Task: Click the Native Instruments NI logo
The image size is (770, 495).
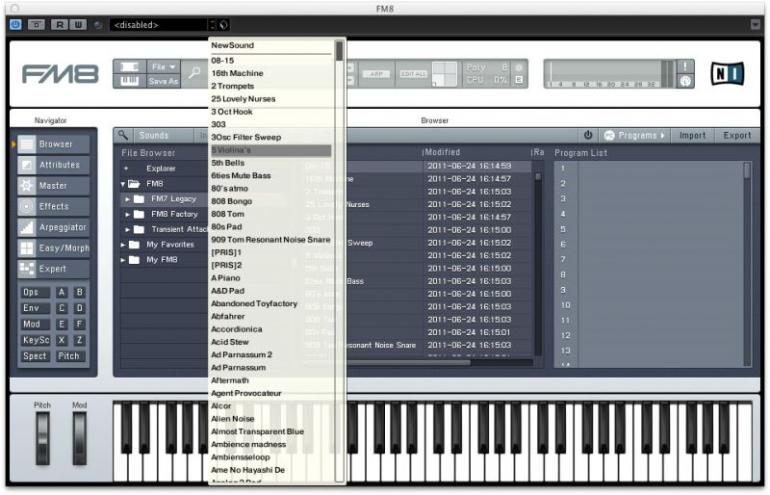Action: click(x=727, y=74)
